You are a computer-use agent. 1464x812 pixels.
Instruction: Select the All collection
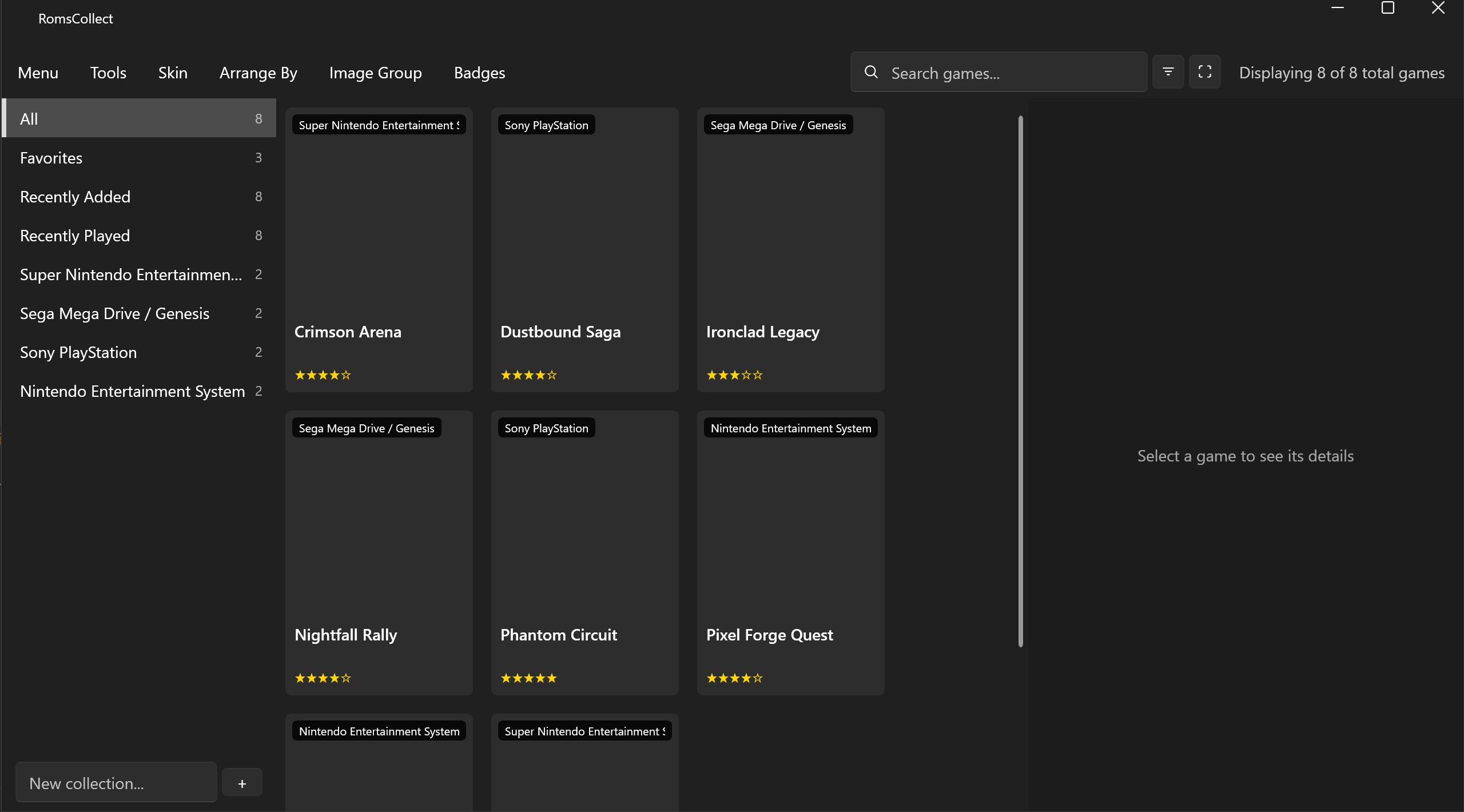click(139, 118)
